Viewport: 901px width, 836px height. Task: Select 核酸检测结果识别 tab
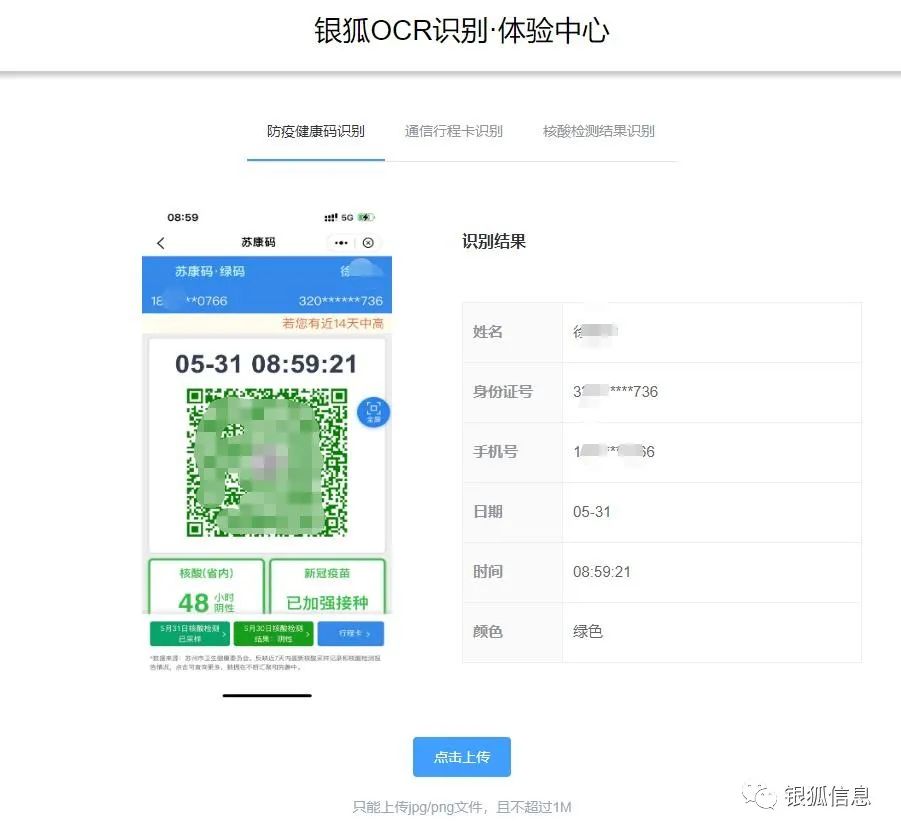599,131
